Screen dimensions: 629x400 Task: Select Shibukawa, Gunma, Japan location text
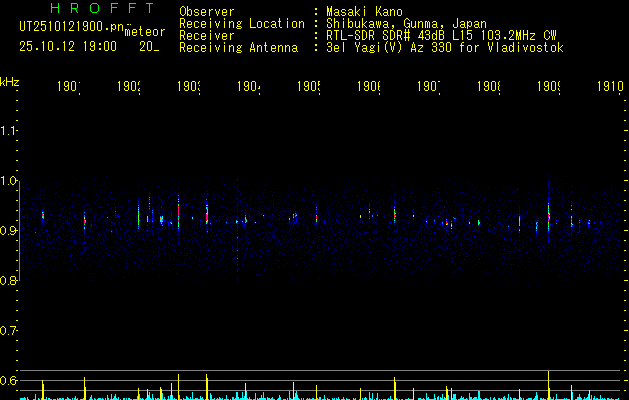[x=400, y=24]
